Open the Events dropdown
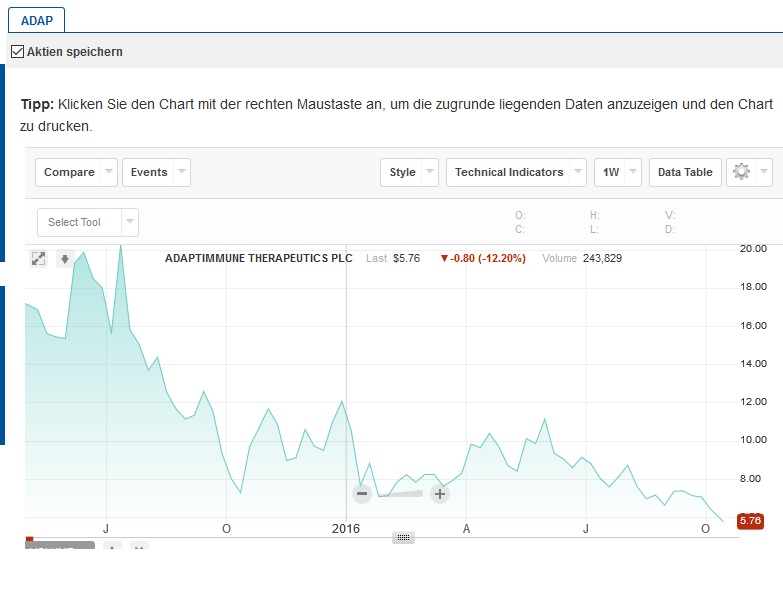 [x=156, y=172]
